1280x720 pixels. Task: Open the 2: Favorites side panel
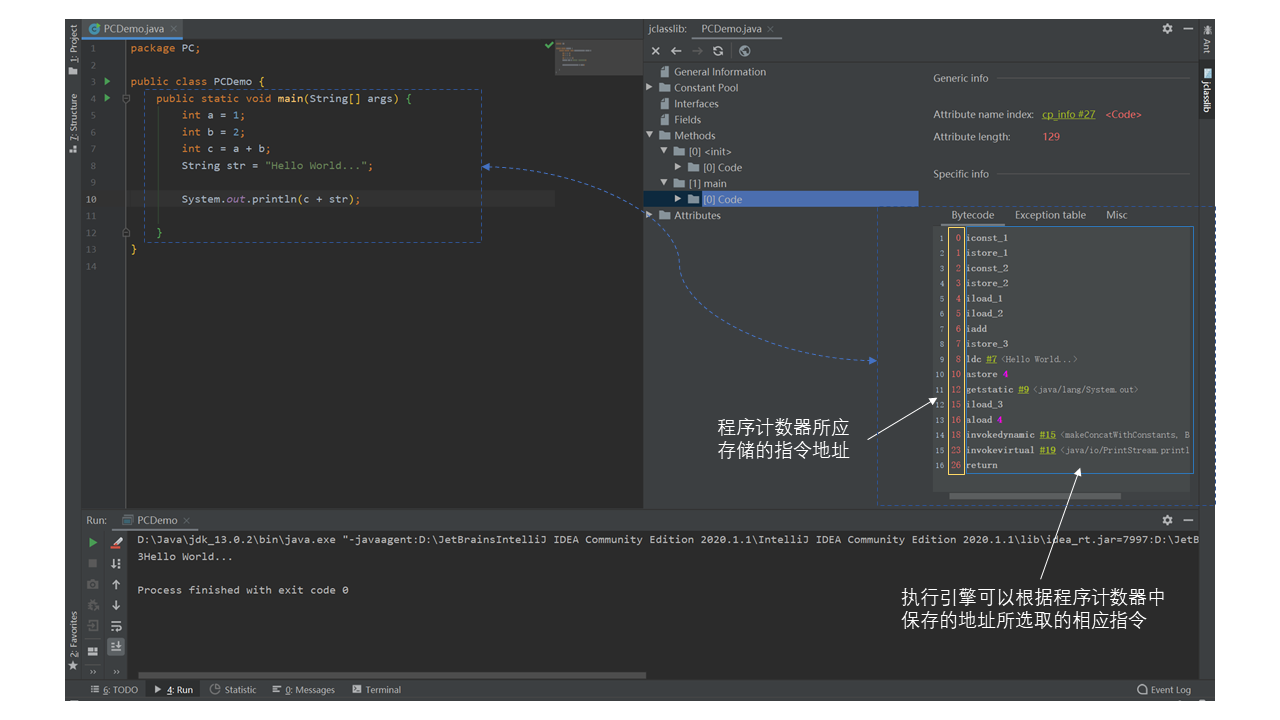(x=73, y=640)
